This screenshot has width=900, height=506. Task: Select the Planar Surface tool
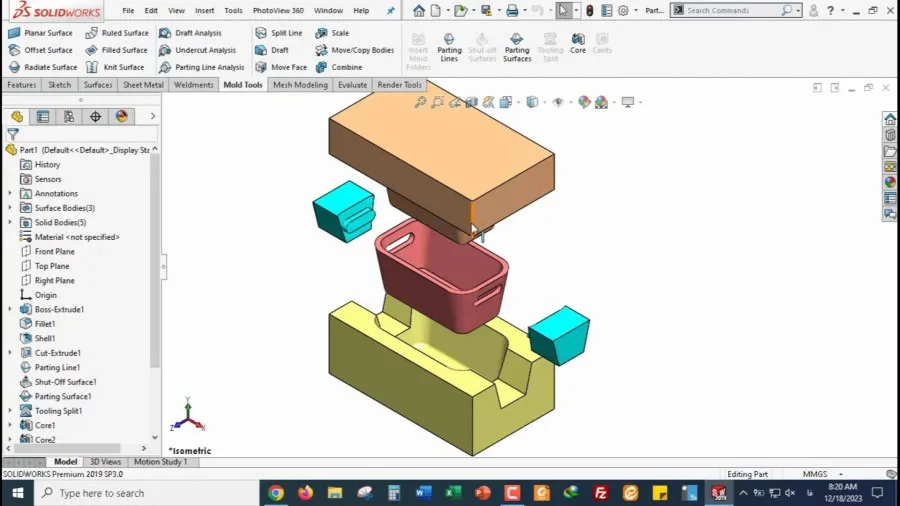click(x=41, y=33)
